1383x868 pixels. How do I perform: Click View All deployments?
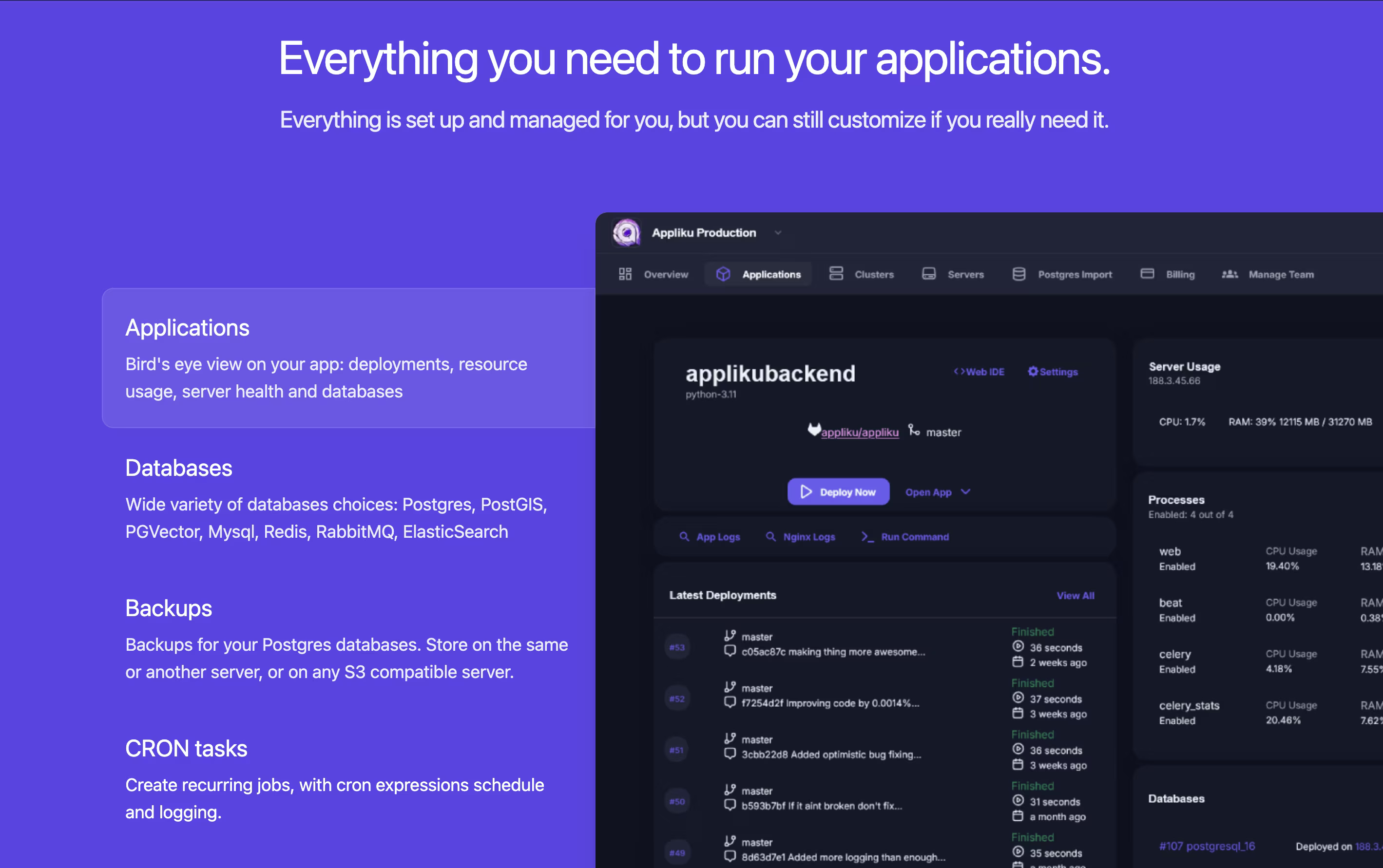(1075, 596)
